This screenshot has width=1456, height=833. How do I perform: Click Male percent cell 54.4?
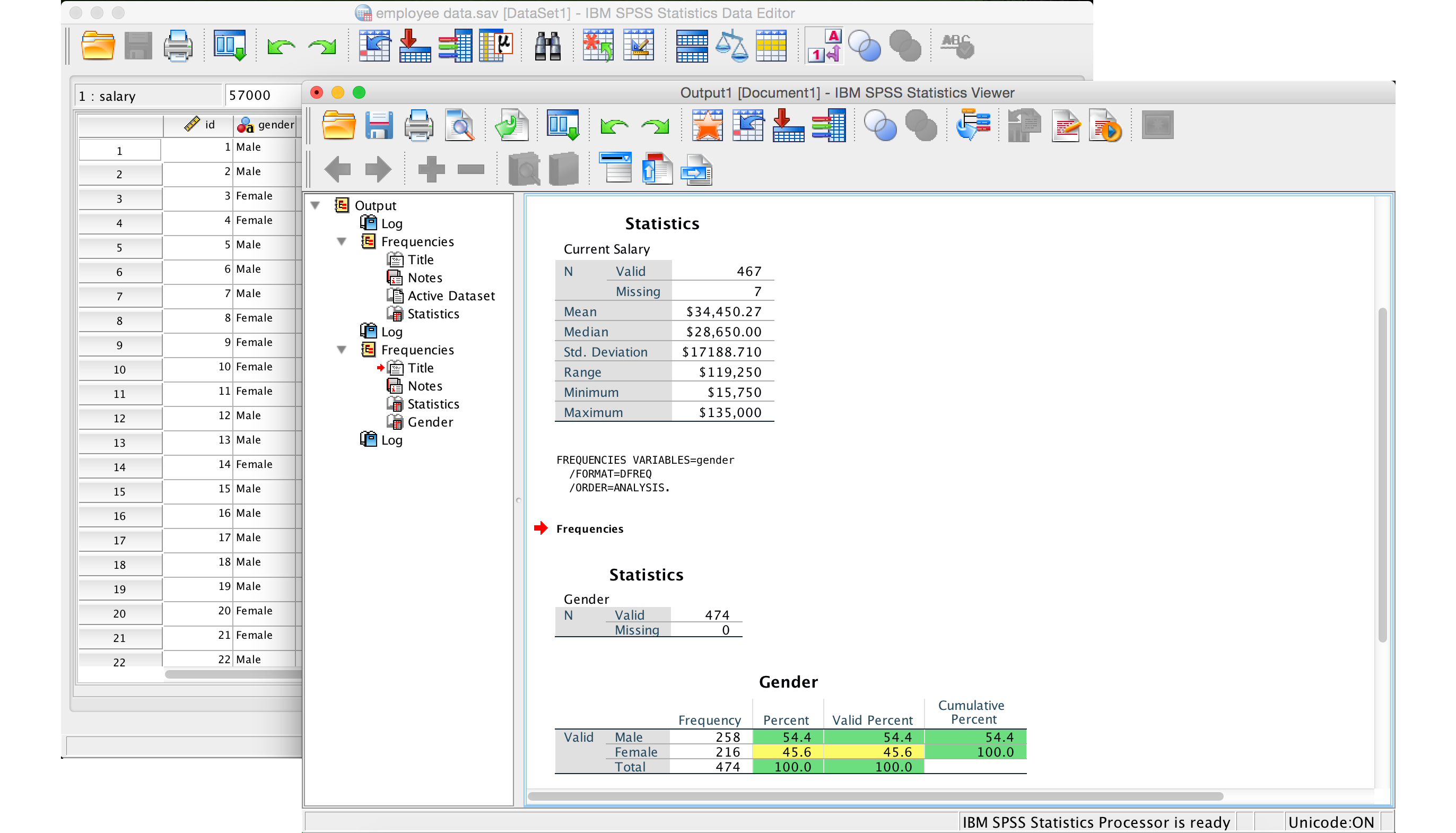[788, 737]
